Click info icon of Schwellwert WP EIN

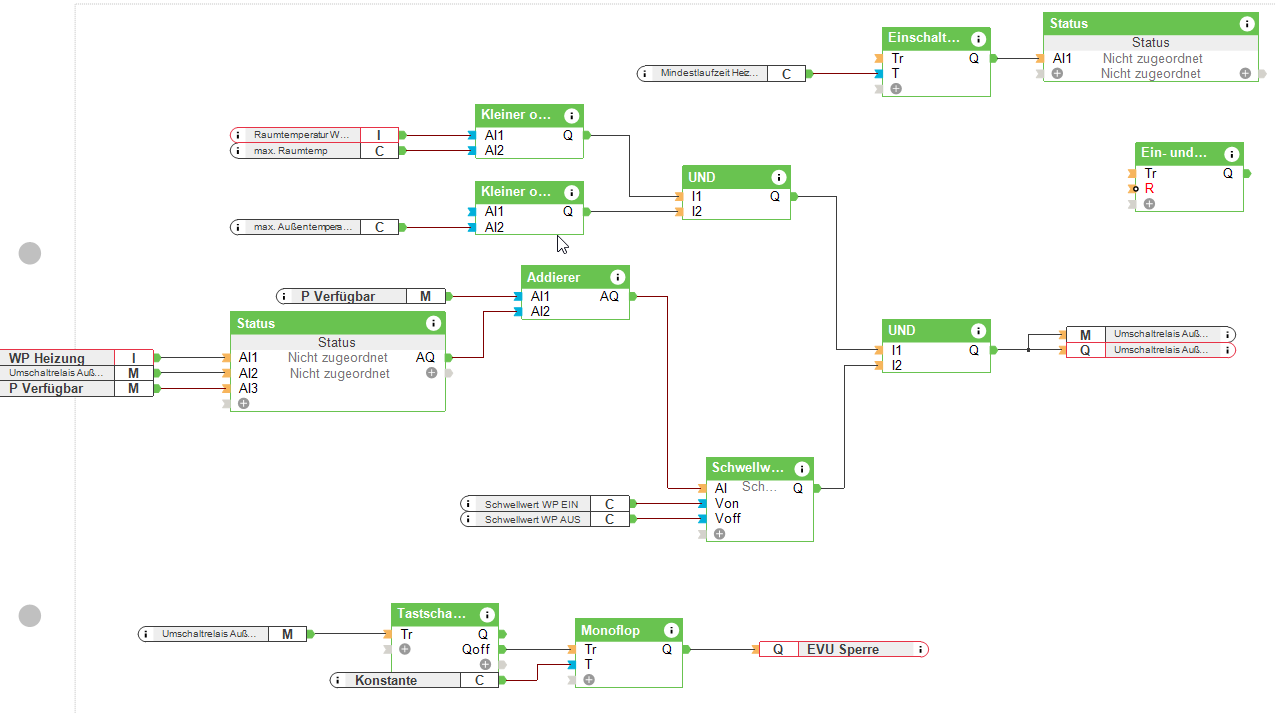[x=470, y=504]
